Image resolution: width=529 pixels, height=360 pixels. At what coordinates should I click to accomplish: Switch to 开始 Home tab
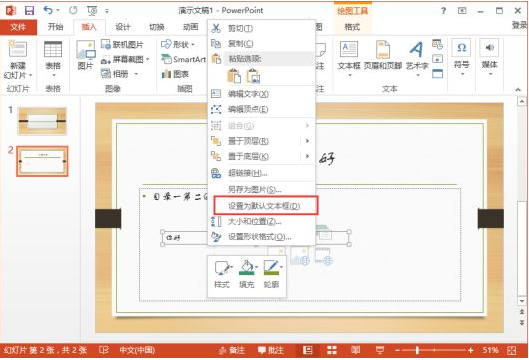tap(55, 27)
